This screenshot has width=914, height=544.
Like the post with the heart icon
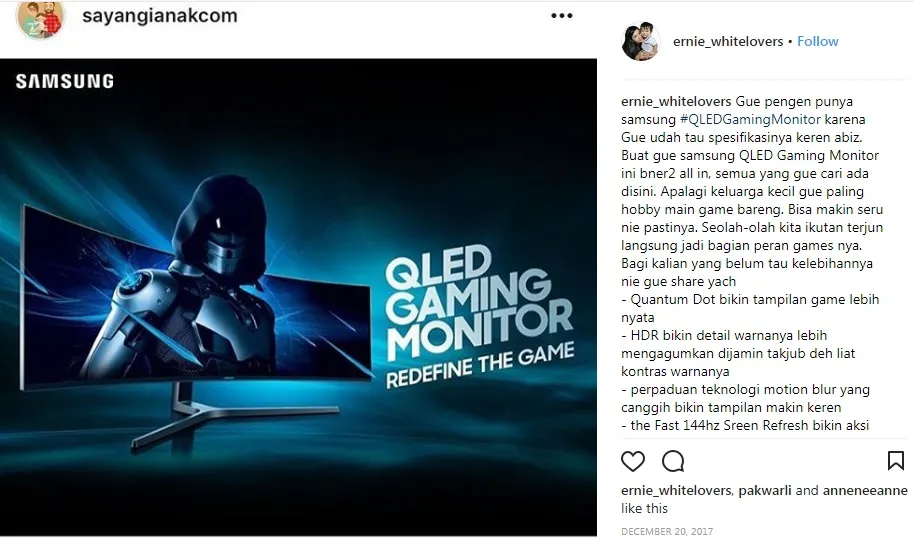click(632, 461)
